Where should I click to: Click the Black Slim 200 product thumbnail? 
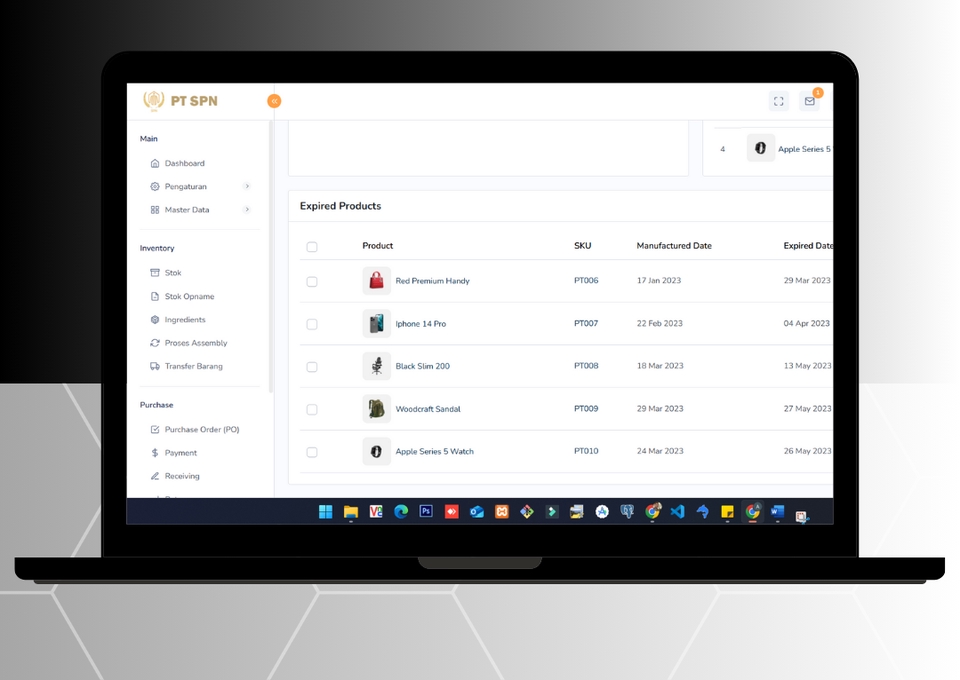376,366
